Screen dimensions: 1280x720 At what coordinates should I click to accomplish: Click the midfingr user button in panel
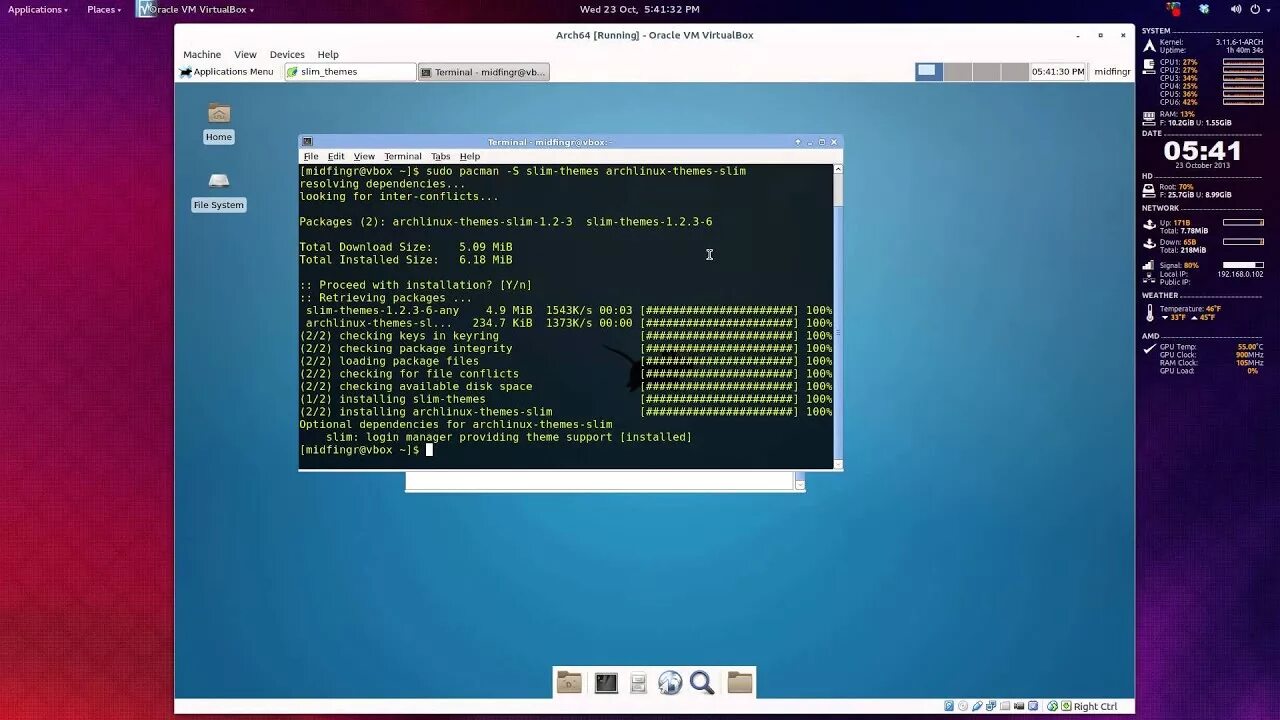pos(1112,72)
